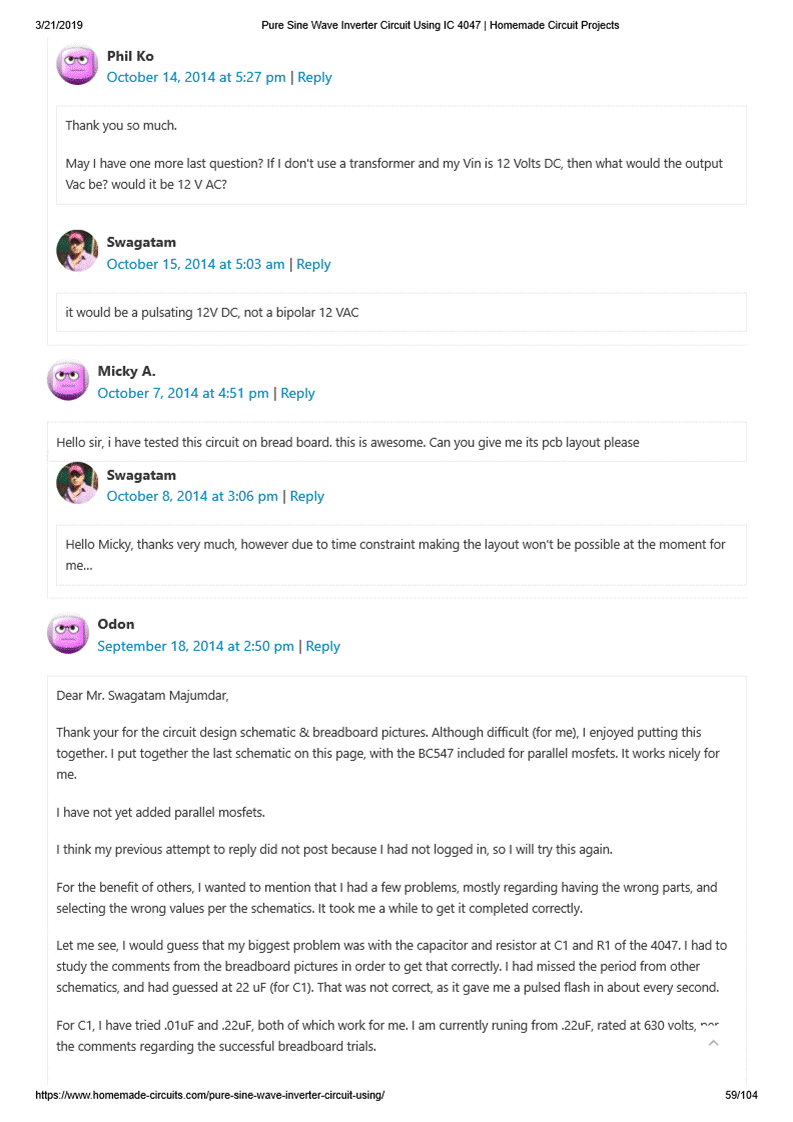The width and height of the screenshot is (793, 1122).
Task: Reply to Odon's comment
Action: point(323,646)
